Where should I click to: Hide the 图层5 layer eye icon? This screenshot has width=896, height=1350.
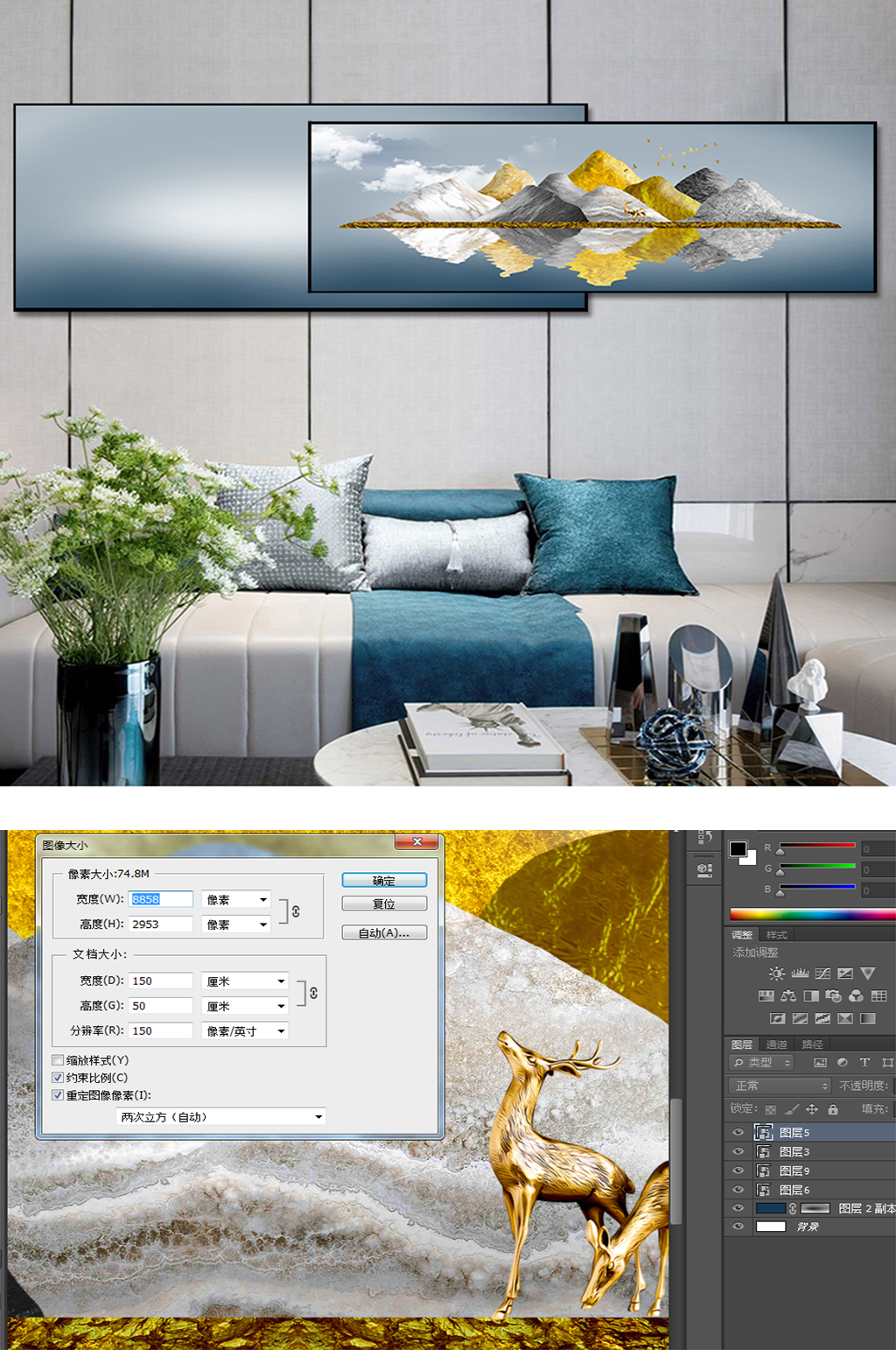pos(738,1132)
